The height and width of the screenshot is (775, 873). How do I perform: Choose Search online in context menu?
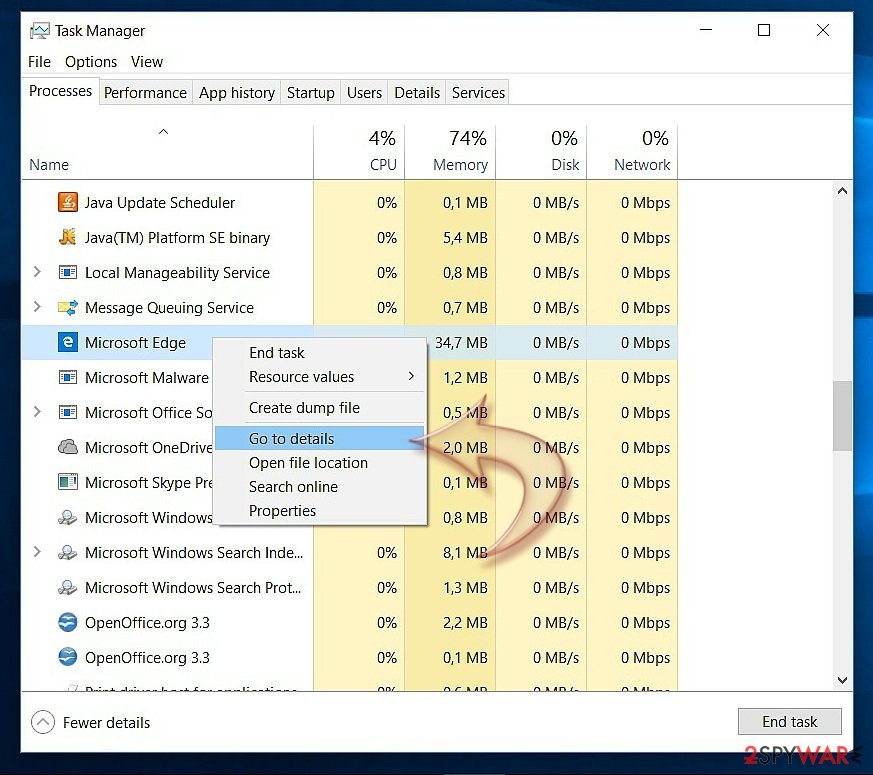click(320, 487)
